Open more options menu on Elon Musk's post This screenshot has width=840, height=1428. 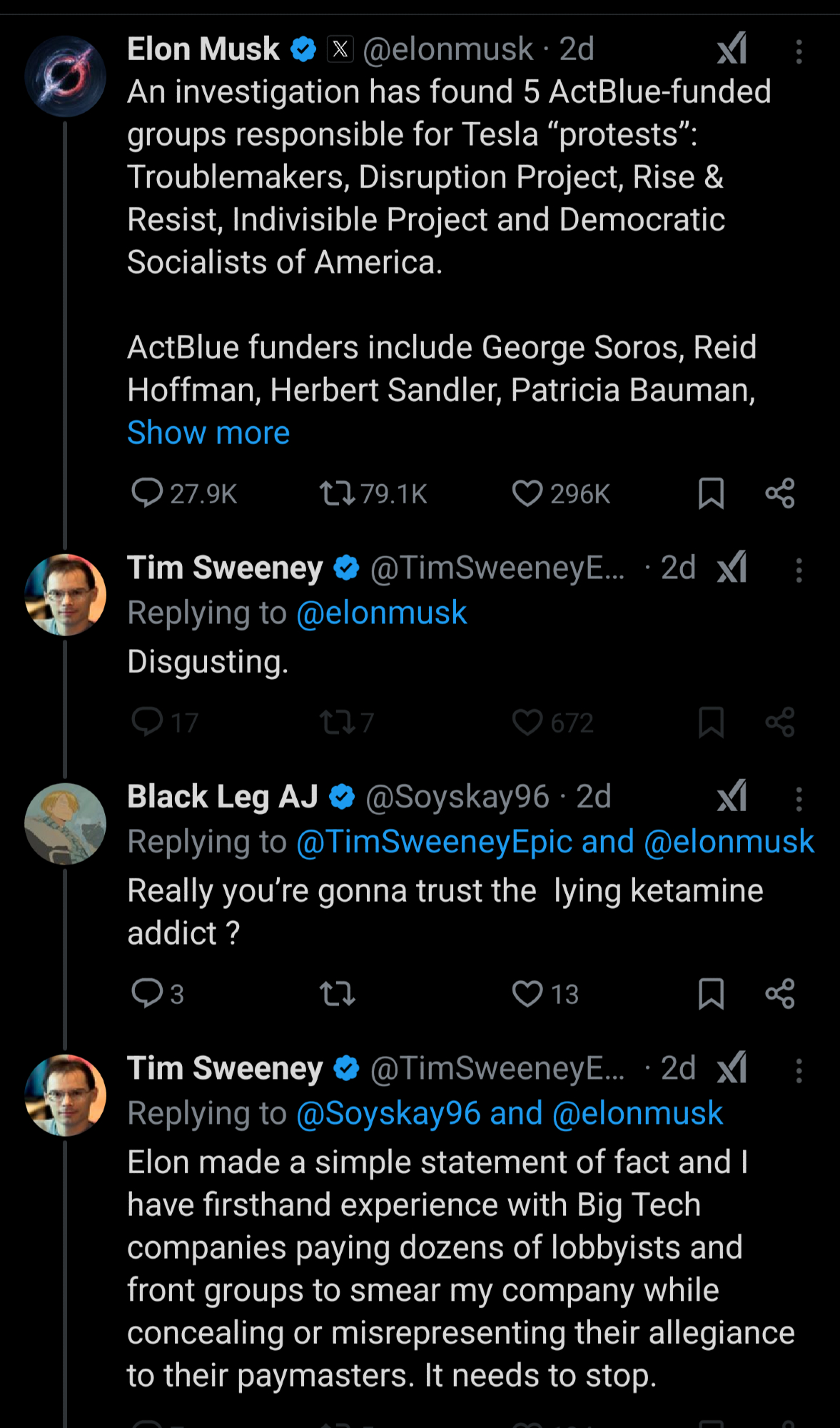click(x=799, y=51)
